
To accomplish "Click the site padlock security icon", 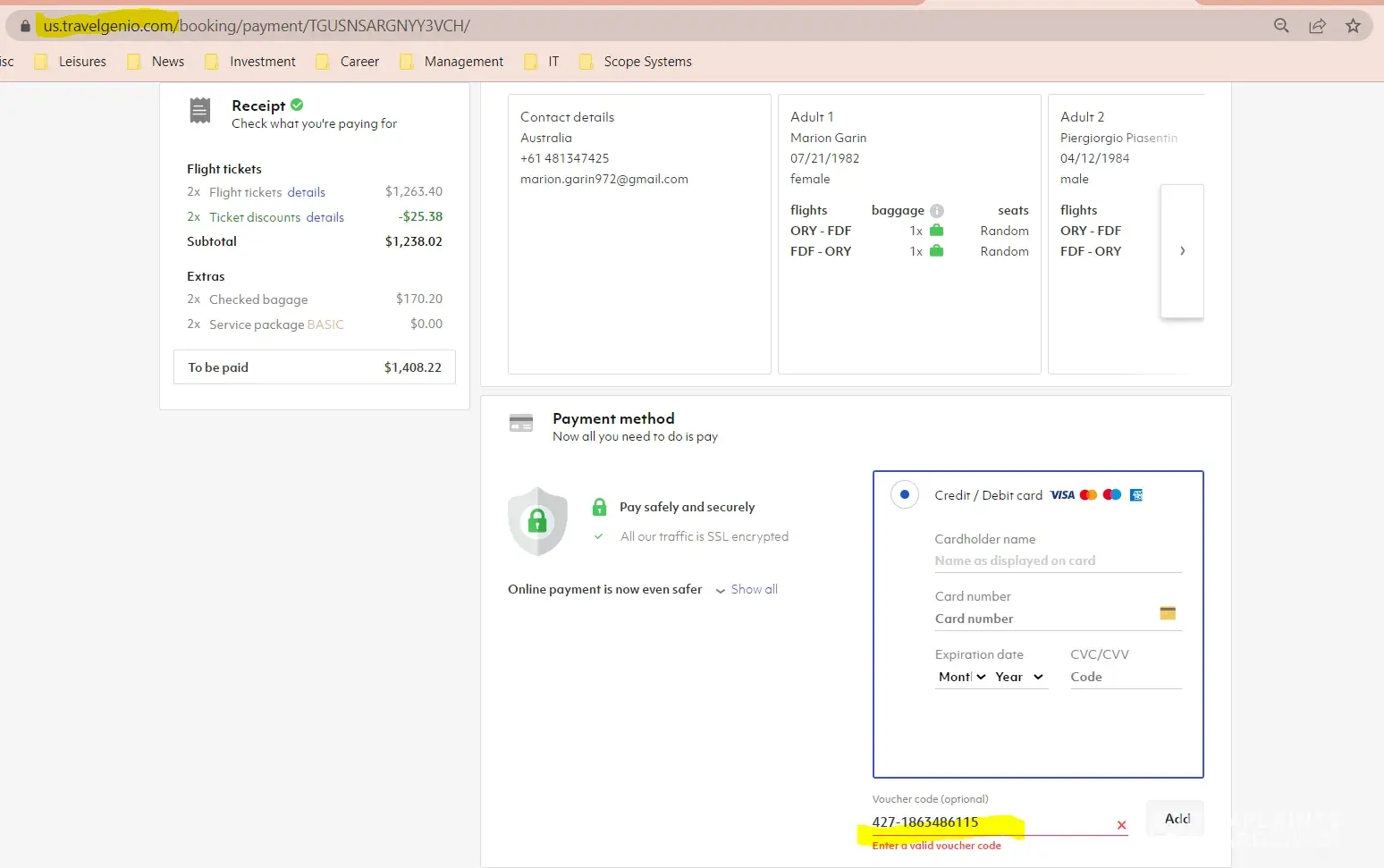I will click(x=25, y=26).
